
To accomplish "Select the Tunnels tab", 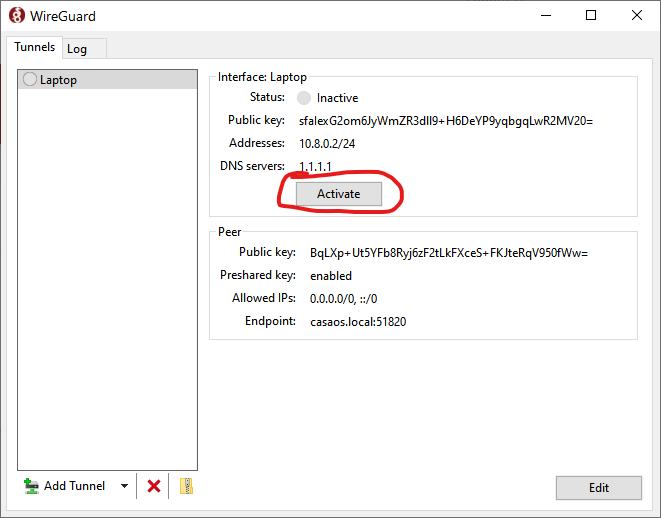I will (34, 47).
